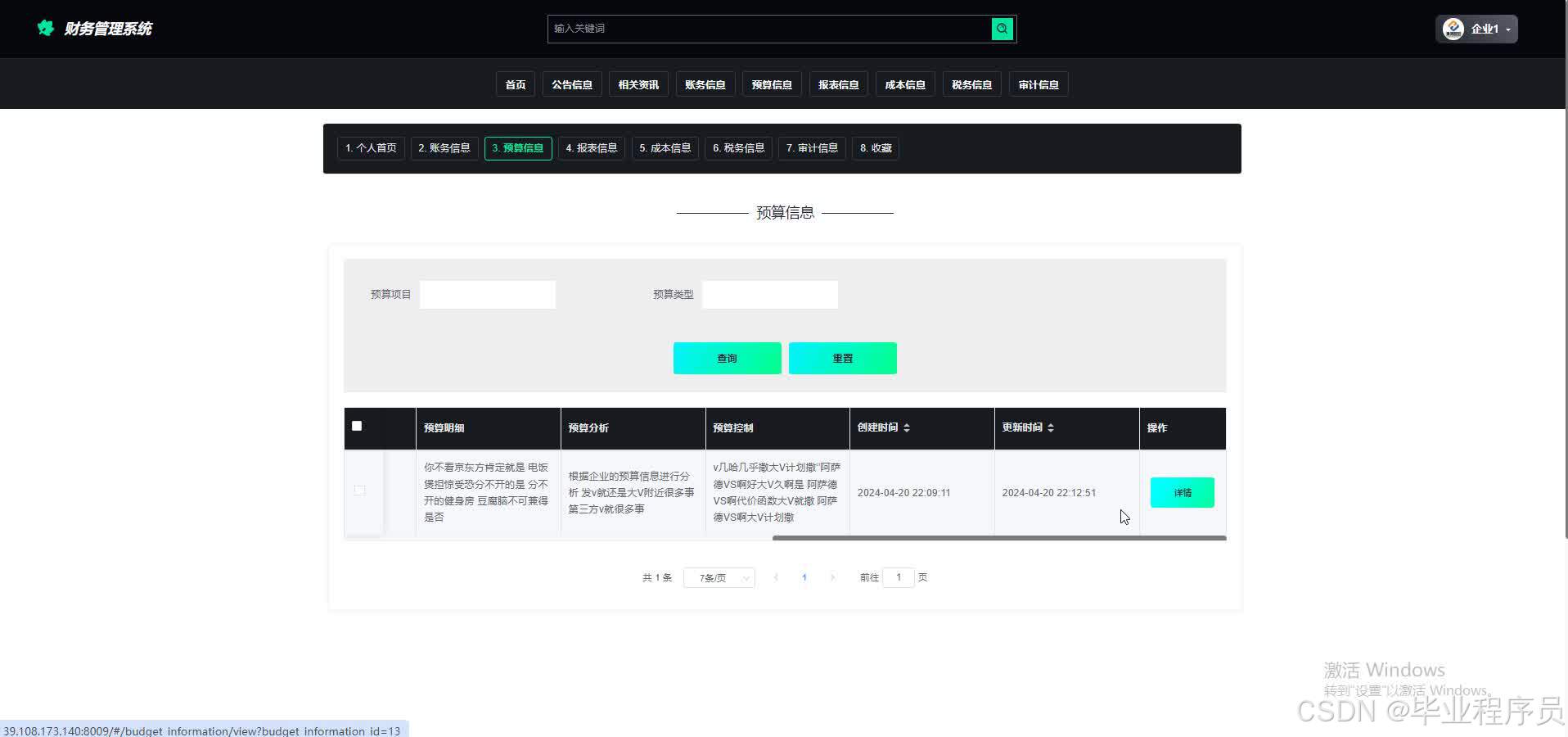This screenshot has width=1568, height=737.
Task: Select page number 1 in pagination
Action: 804,577
